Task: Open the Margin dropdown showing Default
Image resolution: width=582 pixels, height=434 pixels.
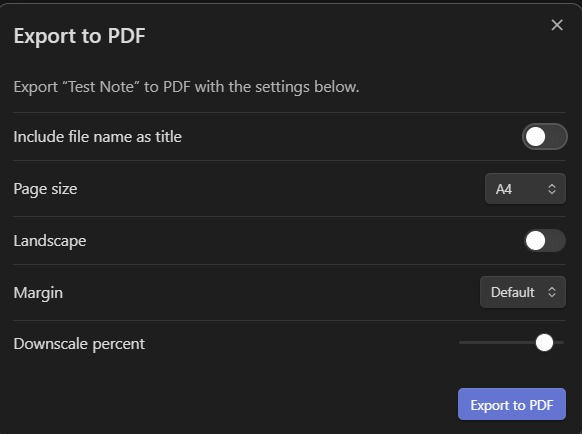Action: click(523, 292)
